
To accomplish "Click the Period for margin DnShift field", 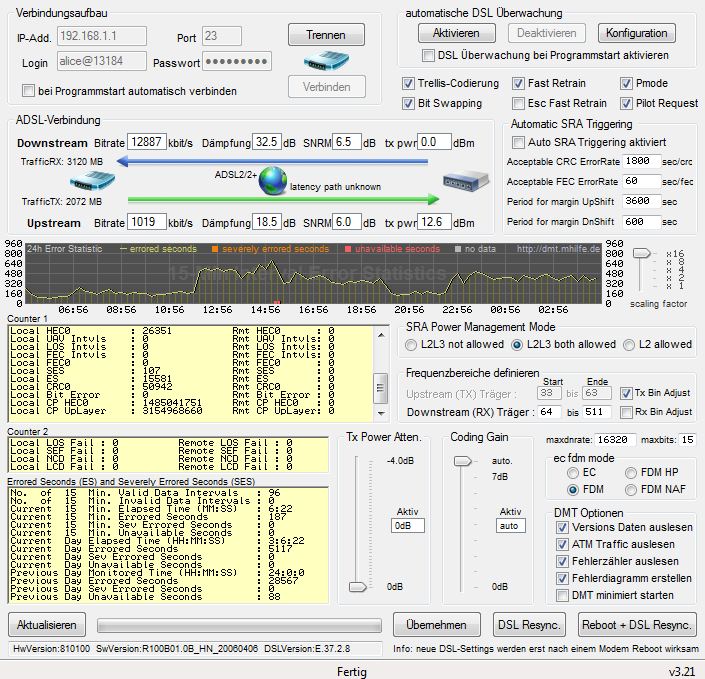I will coord(641,222).
